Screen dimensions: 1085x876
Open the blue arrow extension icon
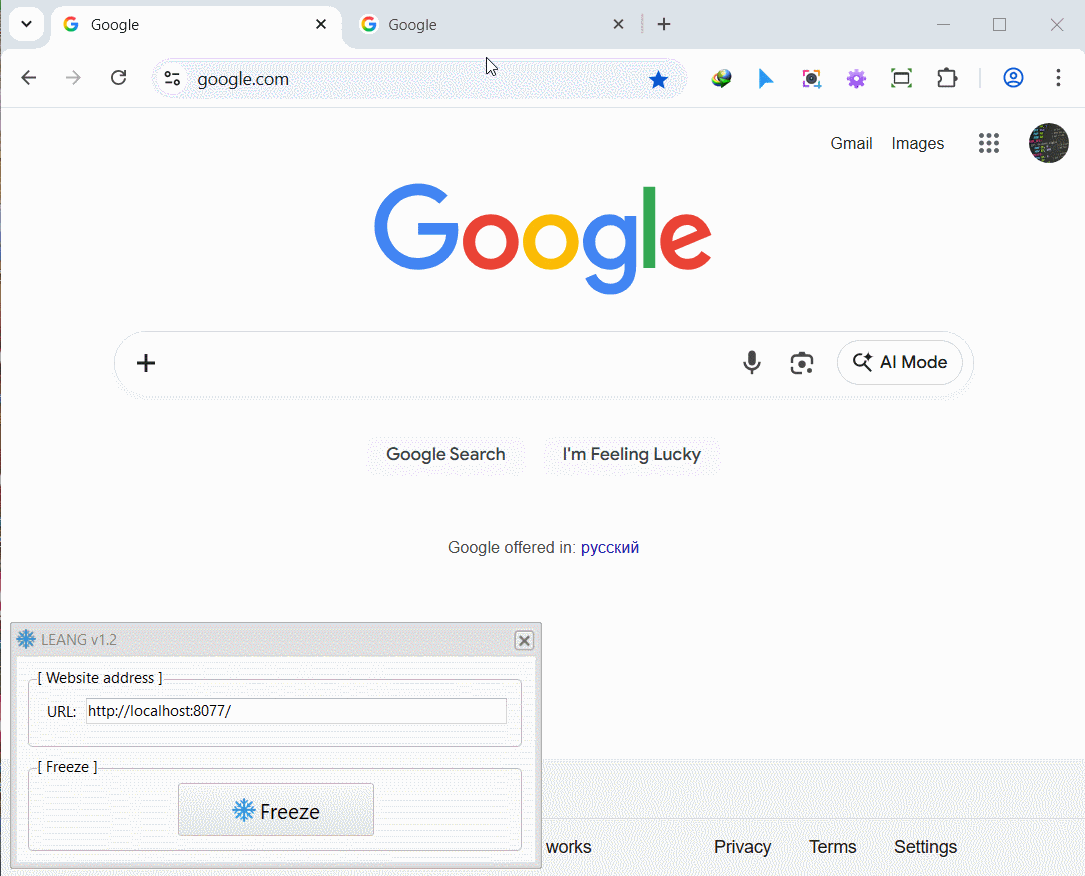766,78
